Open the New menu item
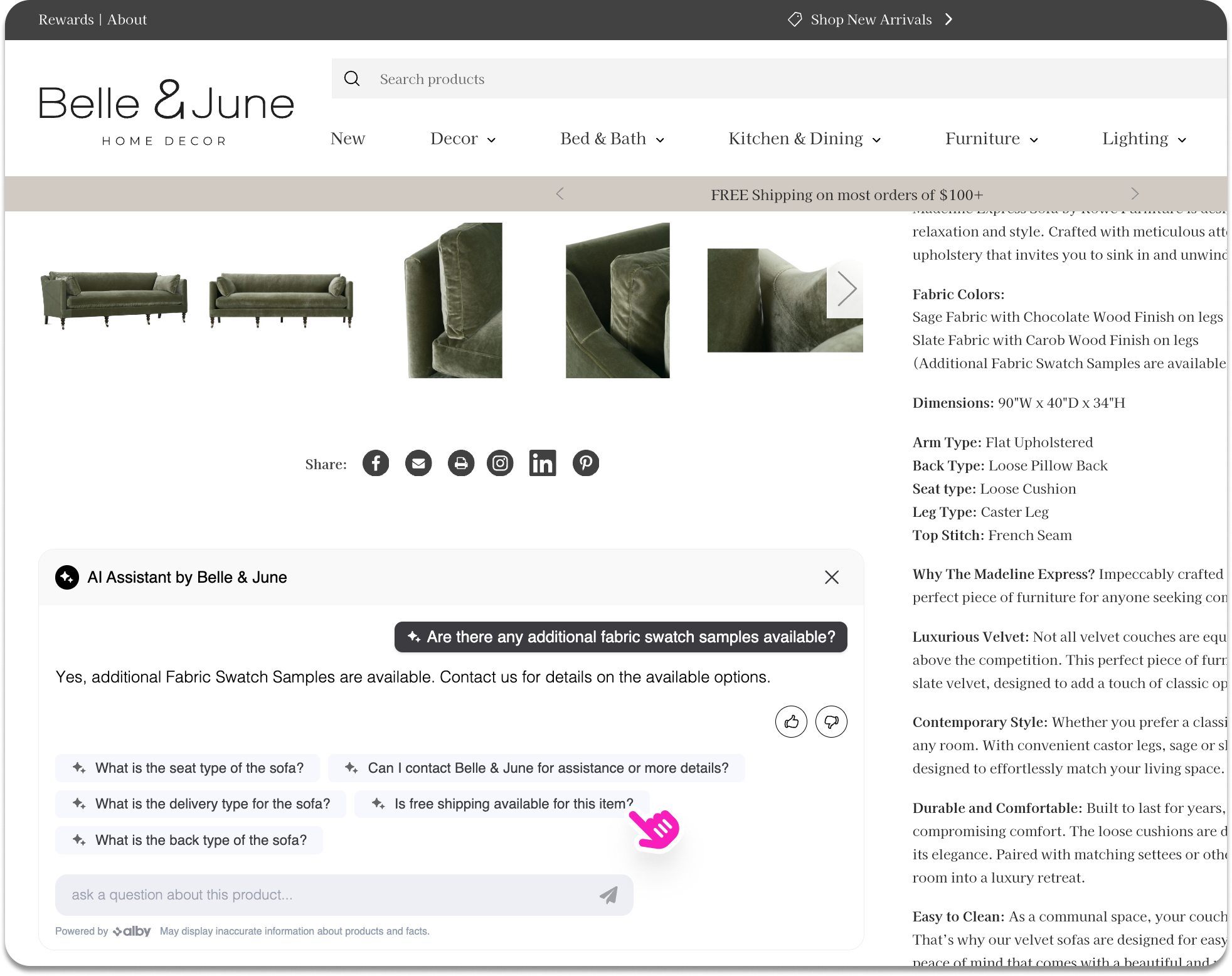Image resolution: width=1232 pixels, height=976 pixels. (348, 139)
